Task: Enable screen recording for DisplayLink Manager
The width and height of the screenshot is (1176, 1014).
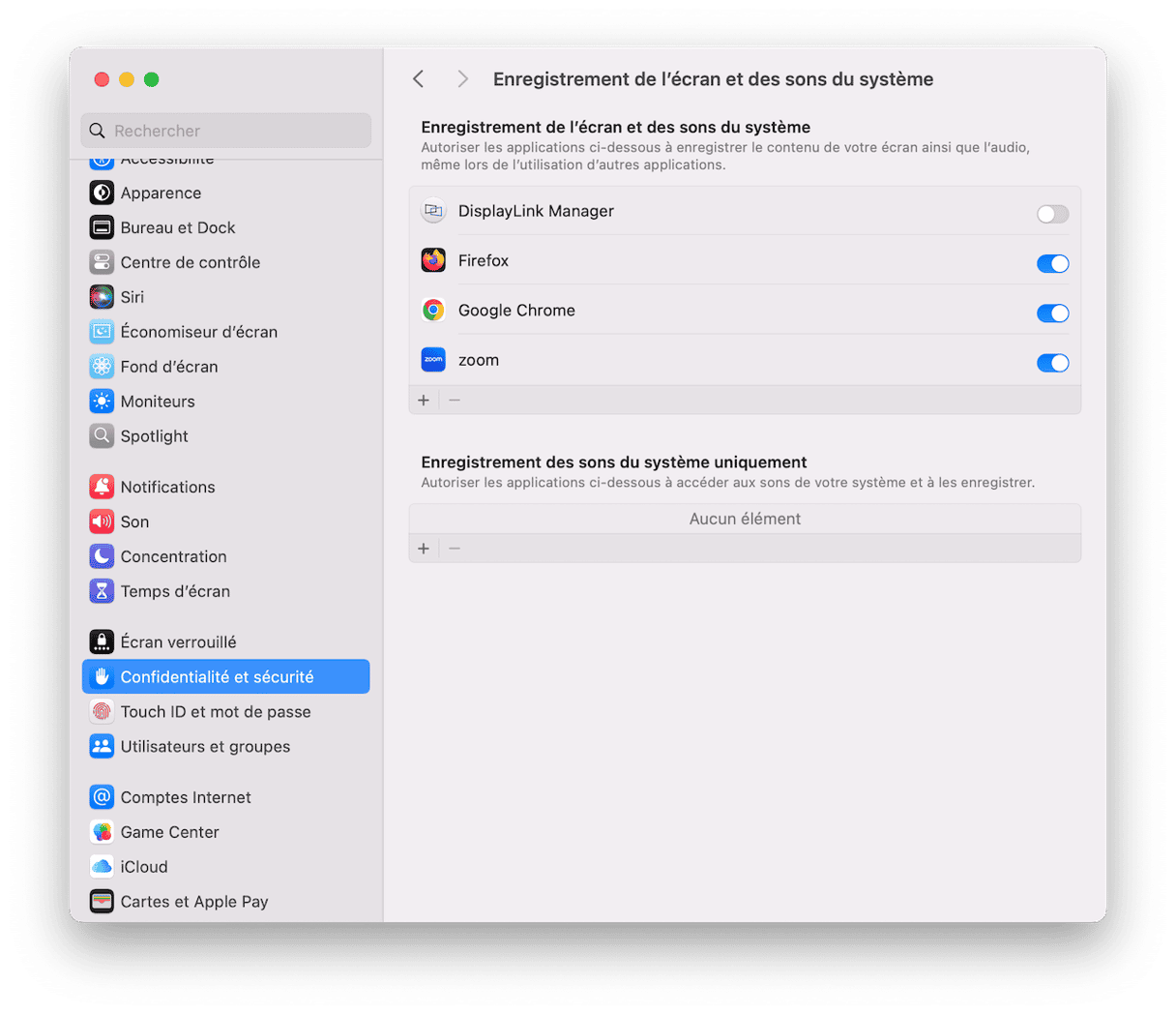Action: tap(1052, 214)
